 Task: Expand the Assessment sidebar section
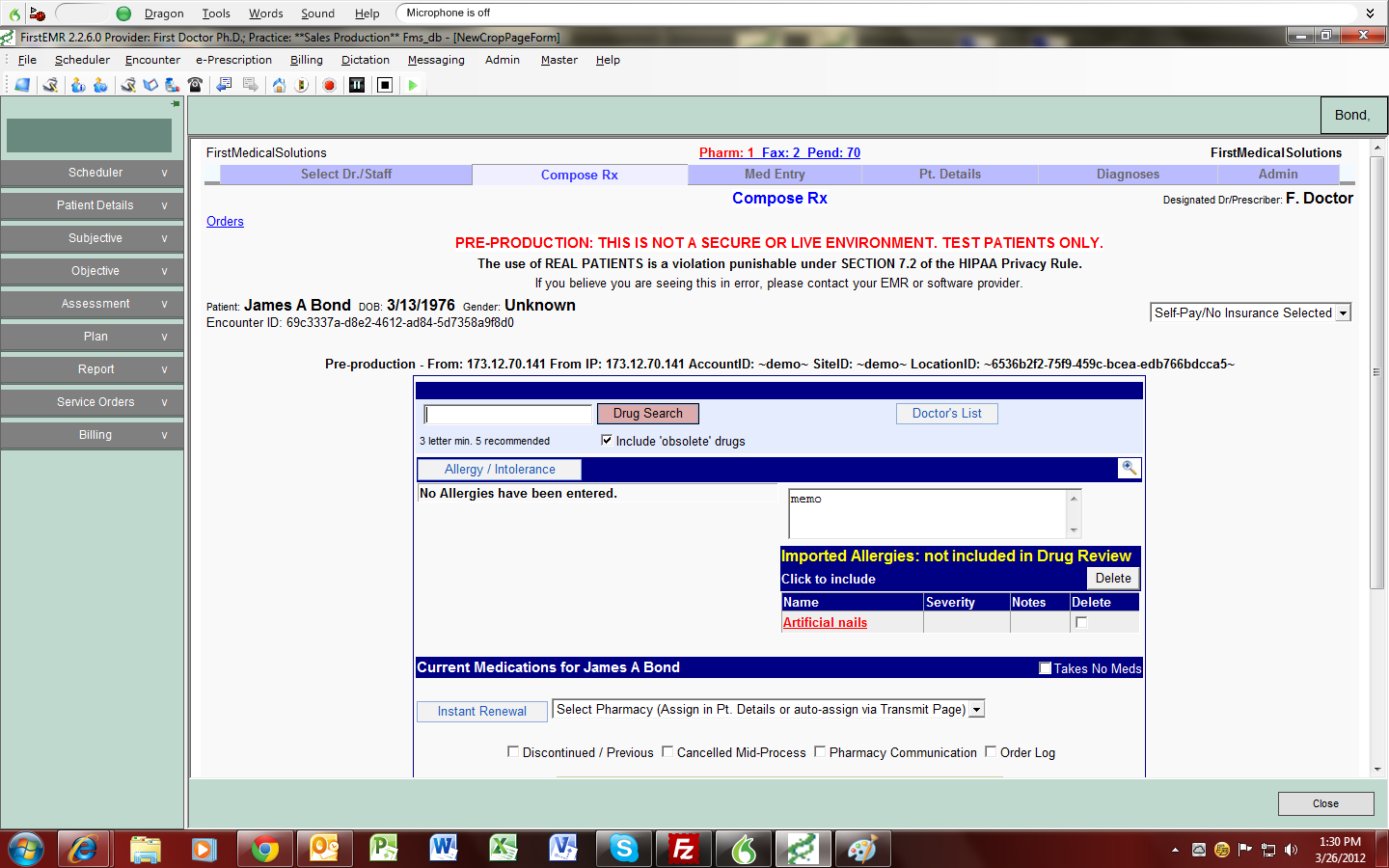92,304
